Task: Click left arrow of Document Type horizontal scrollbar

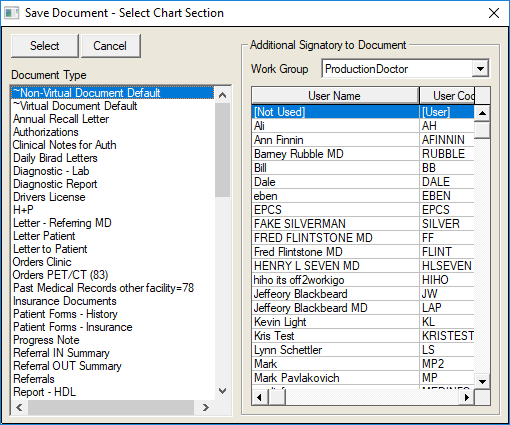Action: coord(19,407)
